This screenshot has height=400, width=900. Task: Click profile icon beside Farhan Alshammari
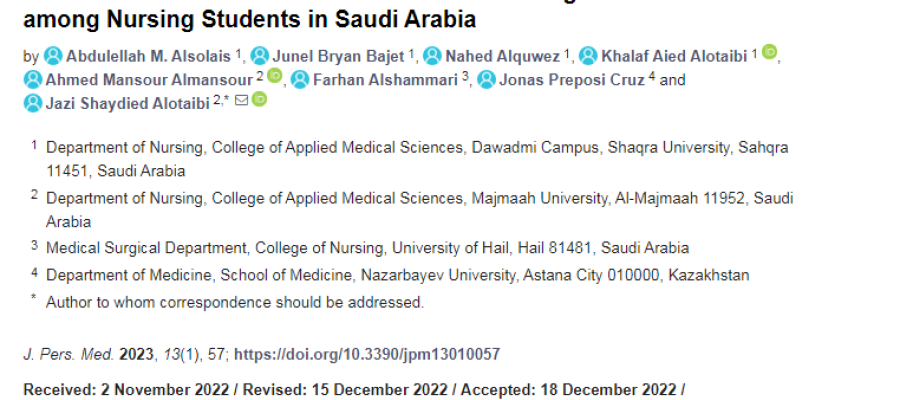(x=300, y=80)
